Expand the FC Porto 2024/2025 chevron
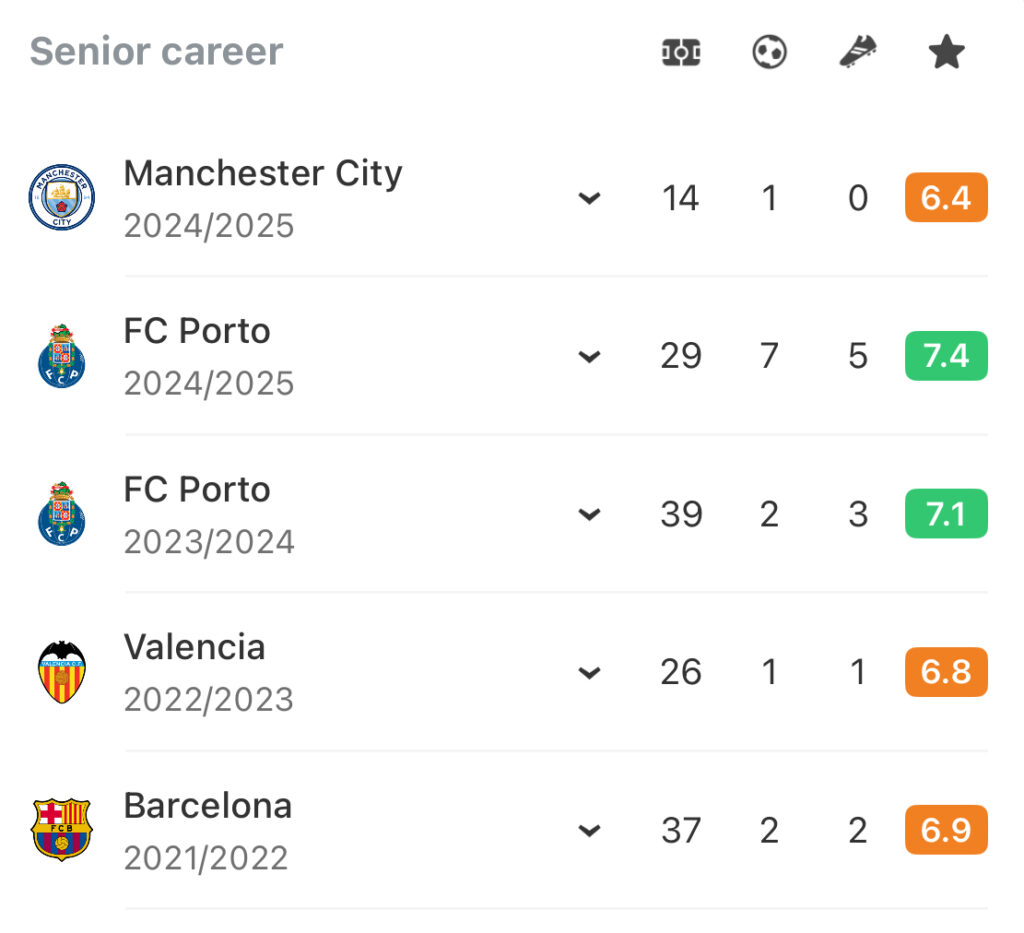 coord(589,356)
